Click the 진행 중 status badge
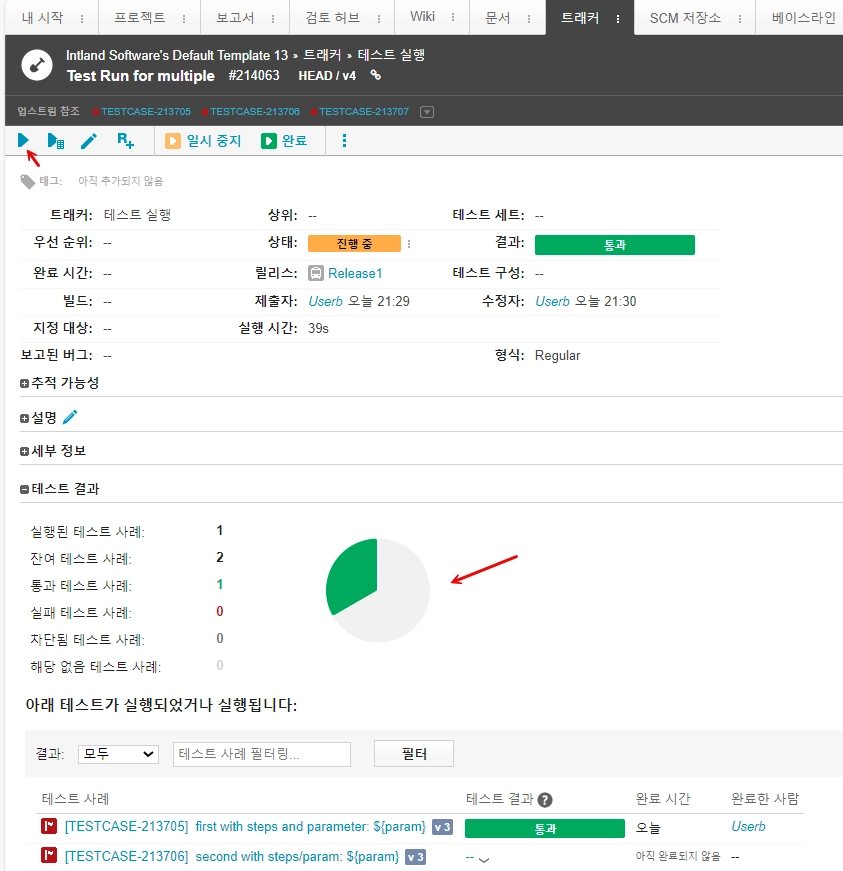843x871 pixels. (354, 244)
